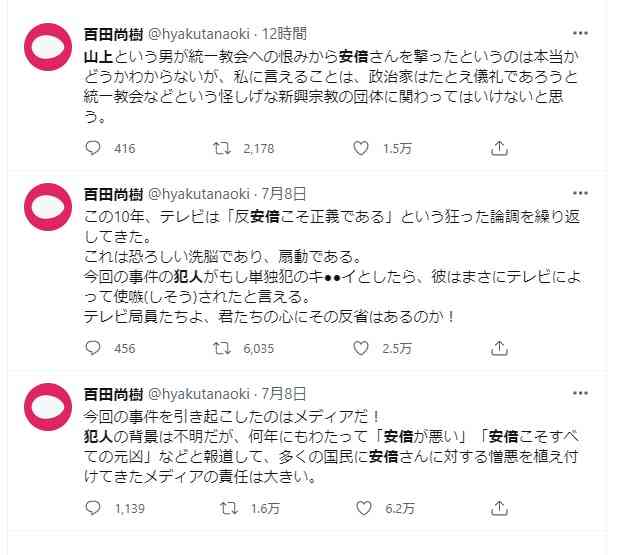
Task: Open 百田尚樹 profile name in first tweet
Action: point(113,34)
